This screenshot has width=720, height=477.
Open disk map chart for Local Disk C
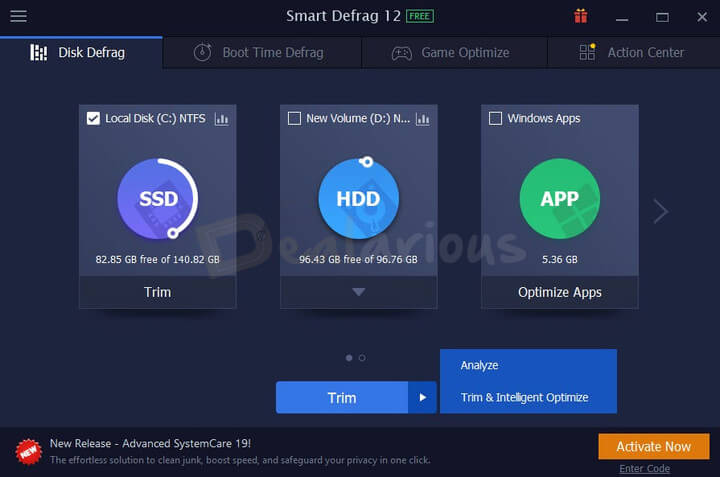(222, 119)
